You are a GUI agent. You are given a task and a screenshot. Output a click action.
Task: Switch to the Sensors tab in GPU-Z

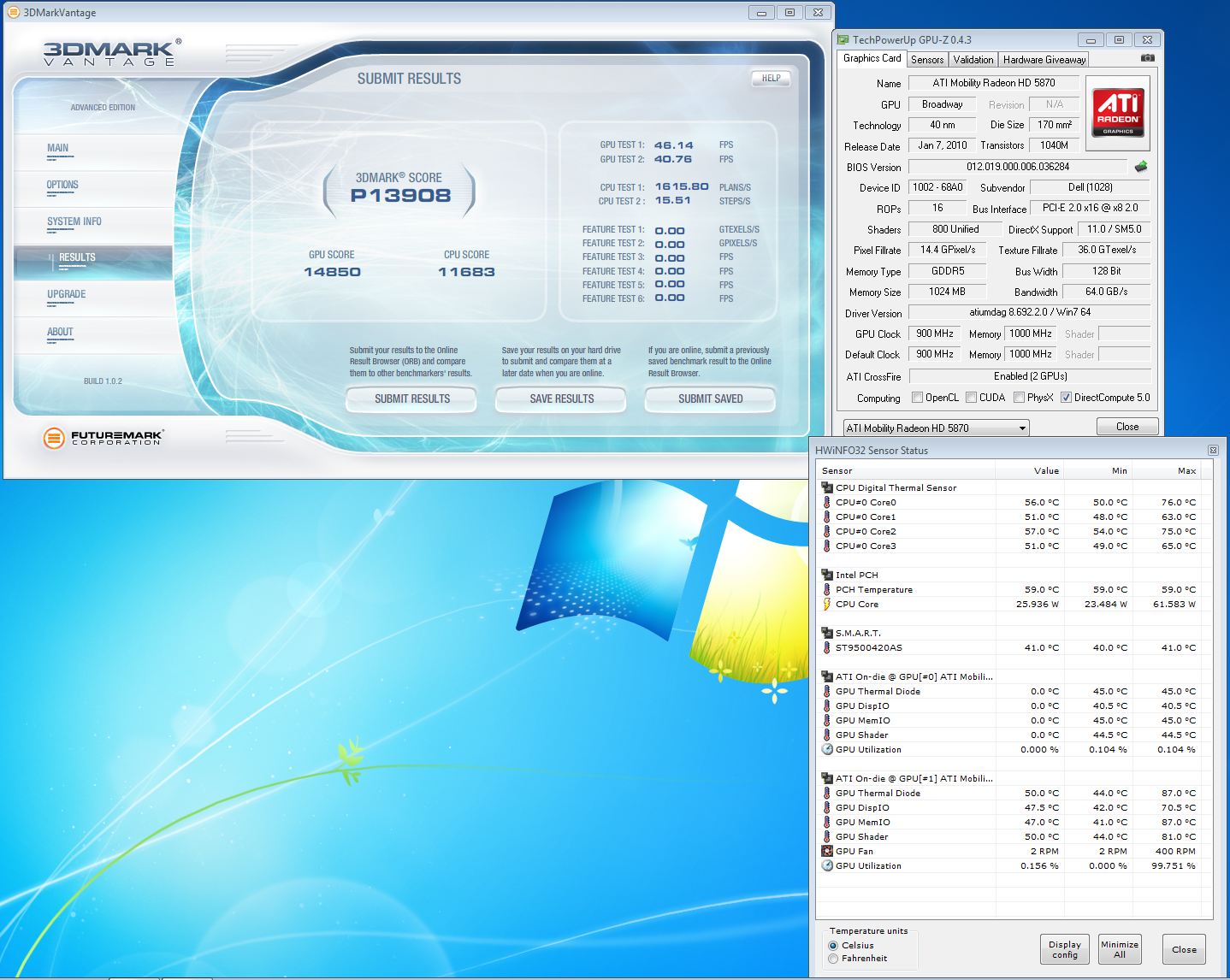(x=927, y=59)
